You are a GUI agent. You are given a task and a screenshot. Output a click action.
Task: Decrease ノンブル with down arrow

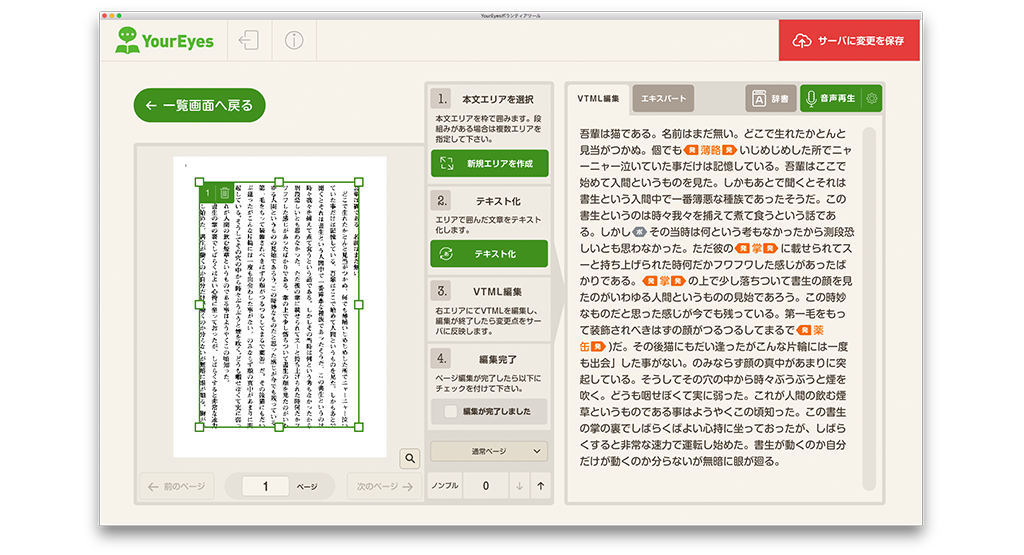pyautogui.click(x=519, y=486)
